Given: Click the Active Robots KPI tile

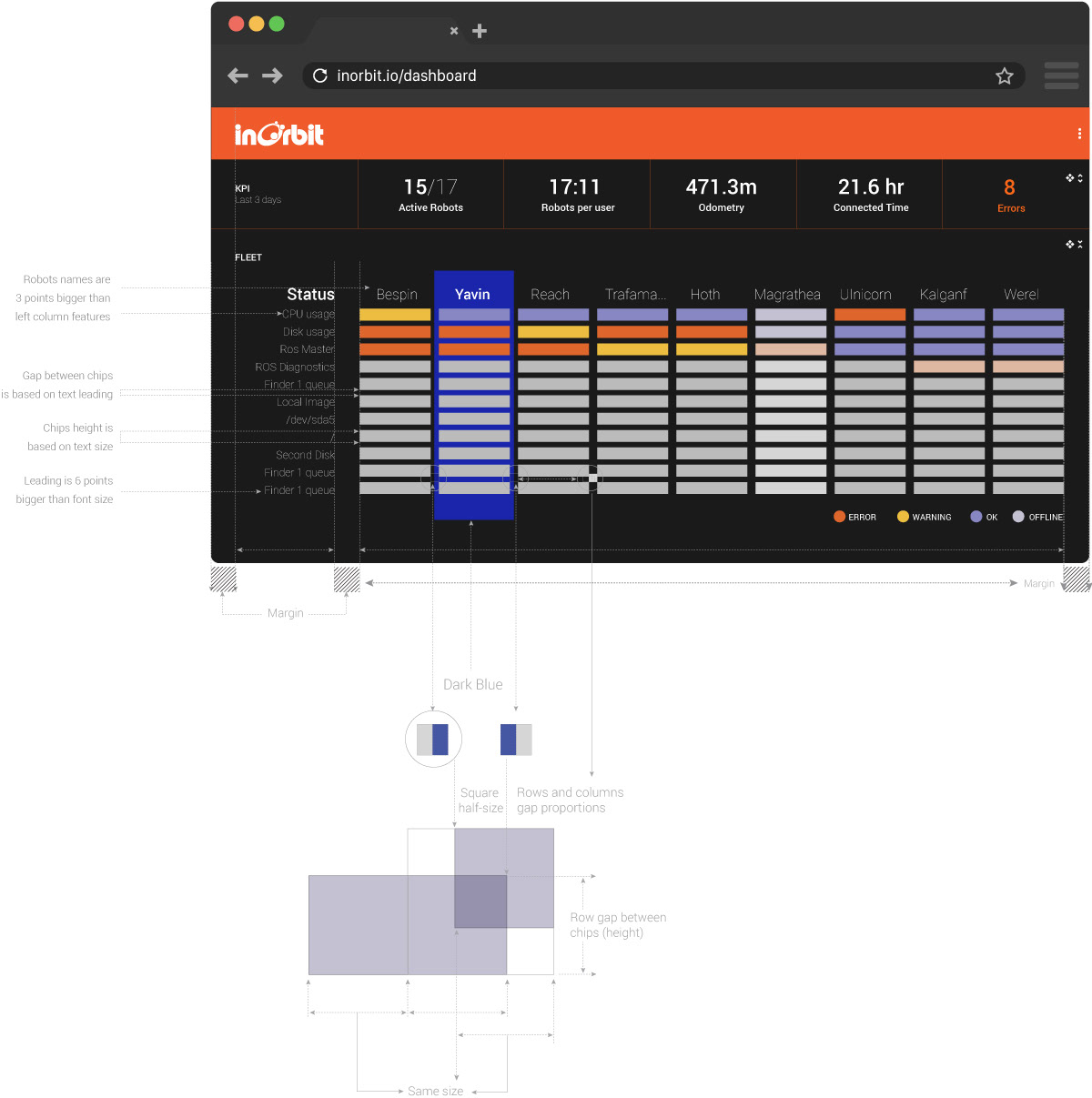Looking at the screenshot, I should 430,195.
